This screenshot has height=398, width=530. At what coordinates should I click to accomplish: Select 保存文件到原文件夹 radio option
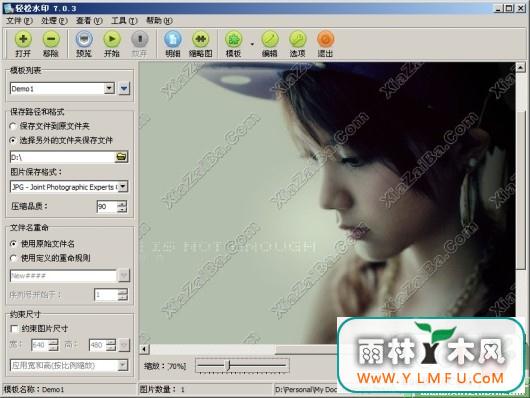(14, 126)
